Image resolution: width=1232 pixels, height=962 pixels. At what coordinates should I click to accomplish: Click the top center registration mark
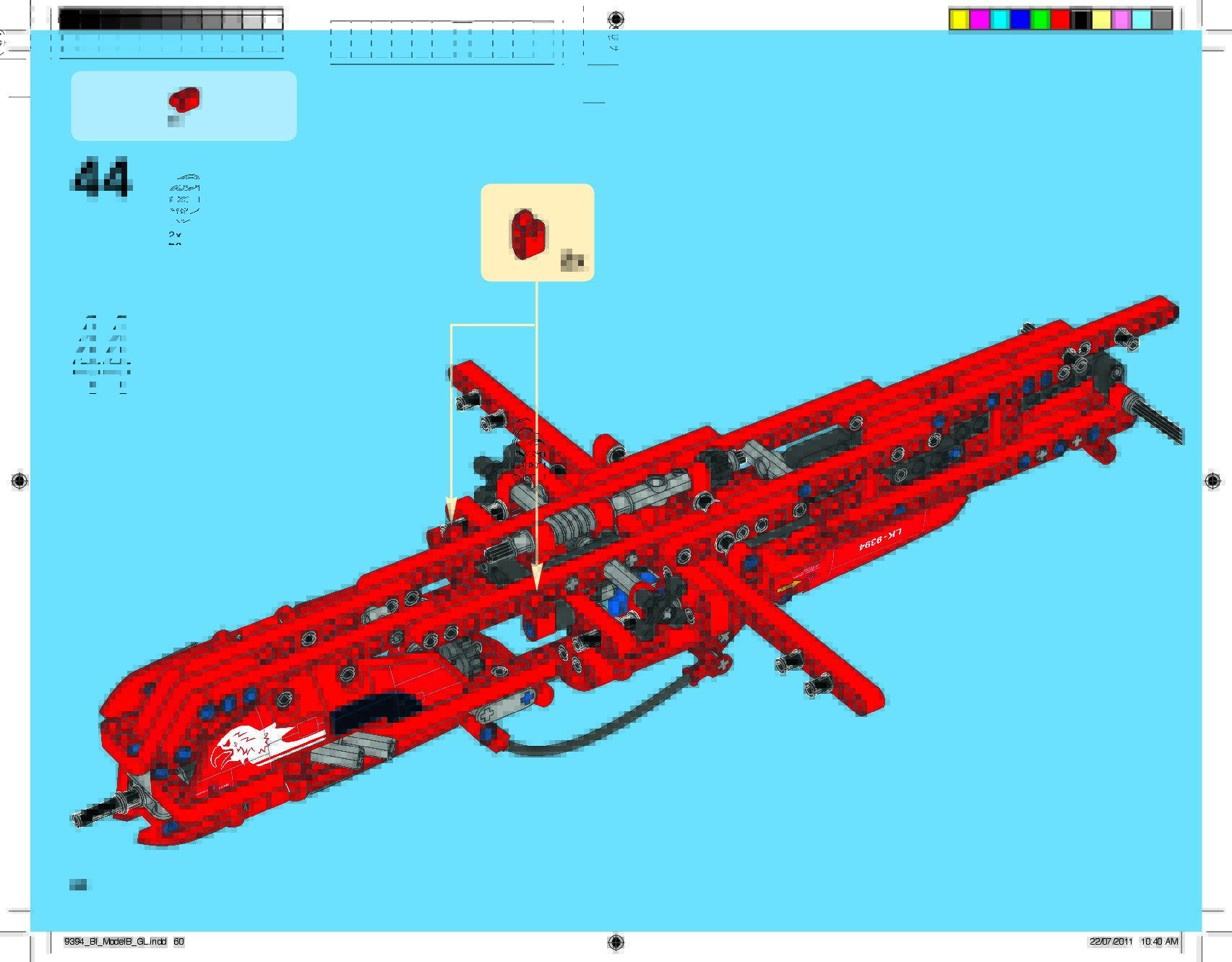point(615,18)
